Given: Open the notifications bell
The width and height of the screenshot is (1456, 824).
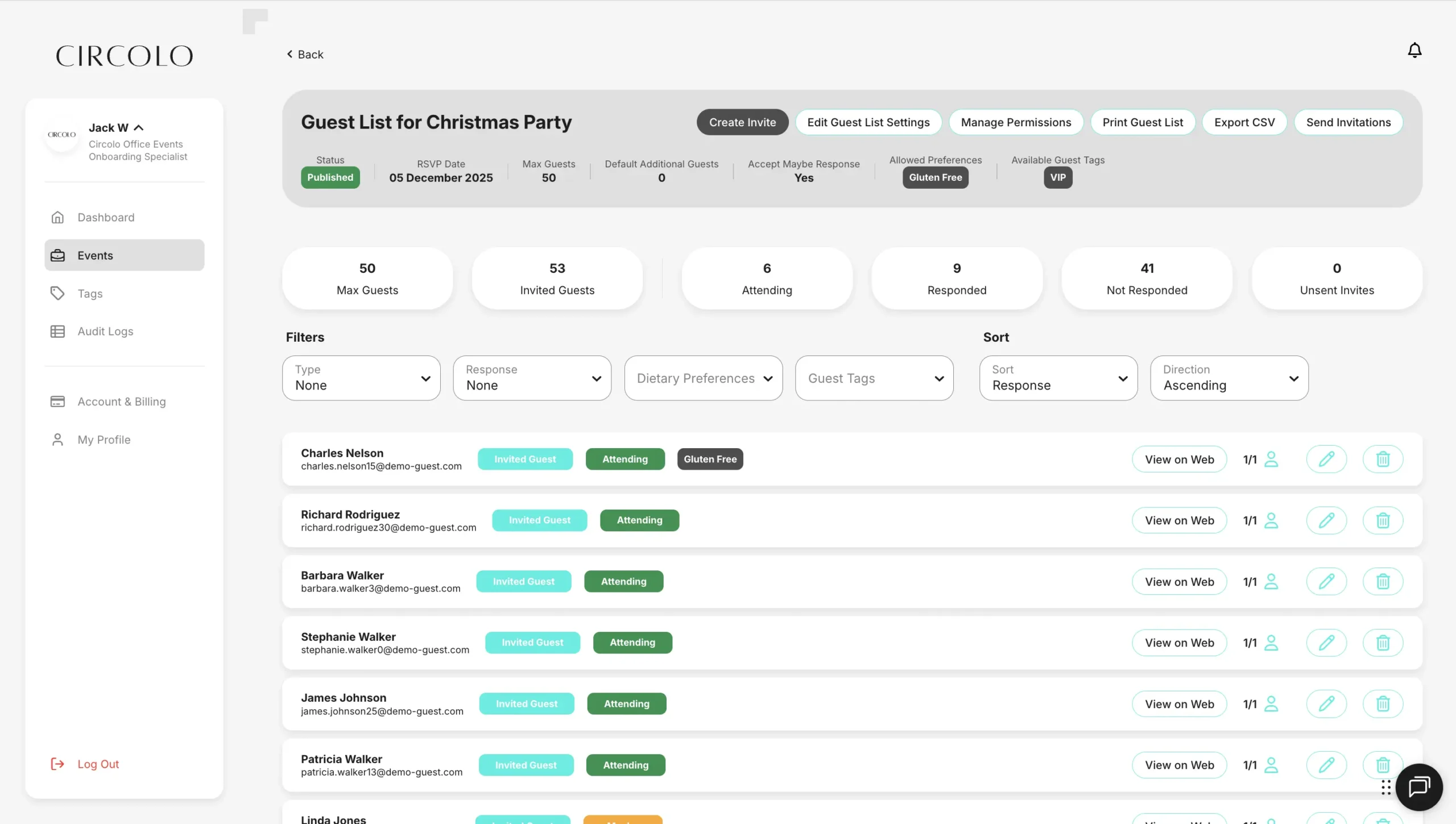Looking at the screenshot, I should tap(1414, 50).
